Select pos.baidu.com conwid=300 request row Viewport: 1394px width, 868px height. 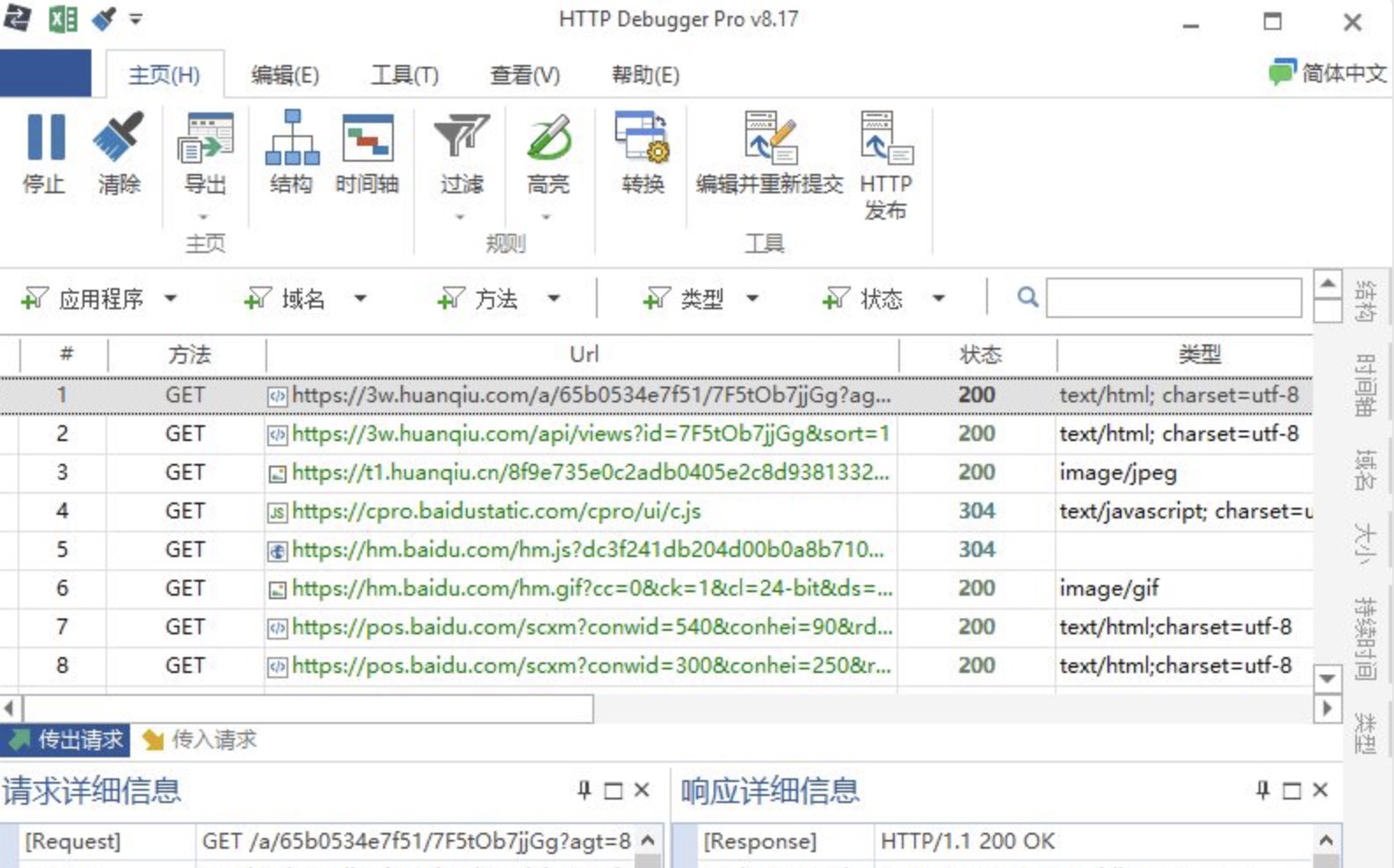point(656,665)
